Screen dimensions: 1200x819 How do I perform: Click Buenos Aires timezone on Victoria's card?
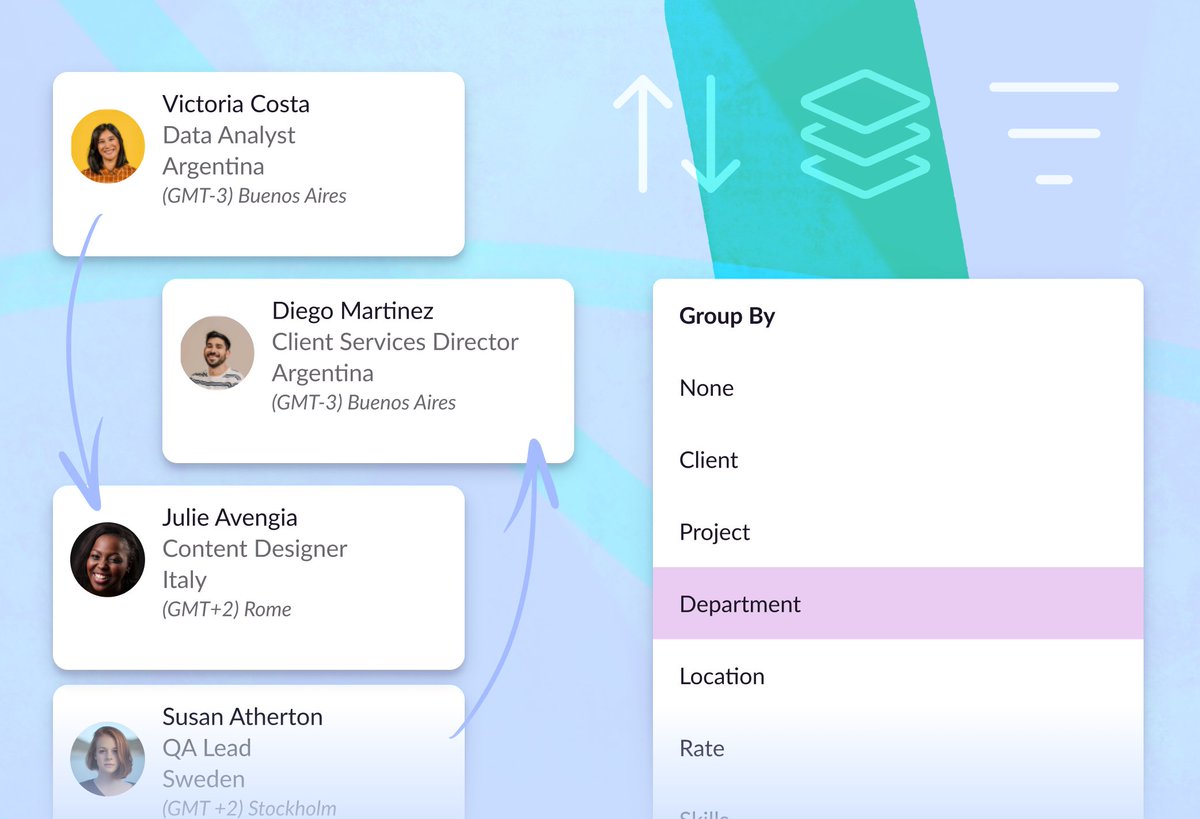pyautogui.click(x=255, y=196)
